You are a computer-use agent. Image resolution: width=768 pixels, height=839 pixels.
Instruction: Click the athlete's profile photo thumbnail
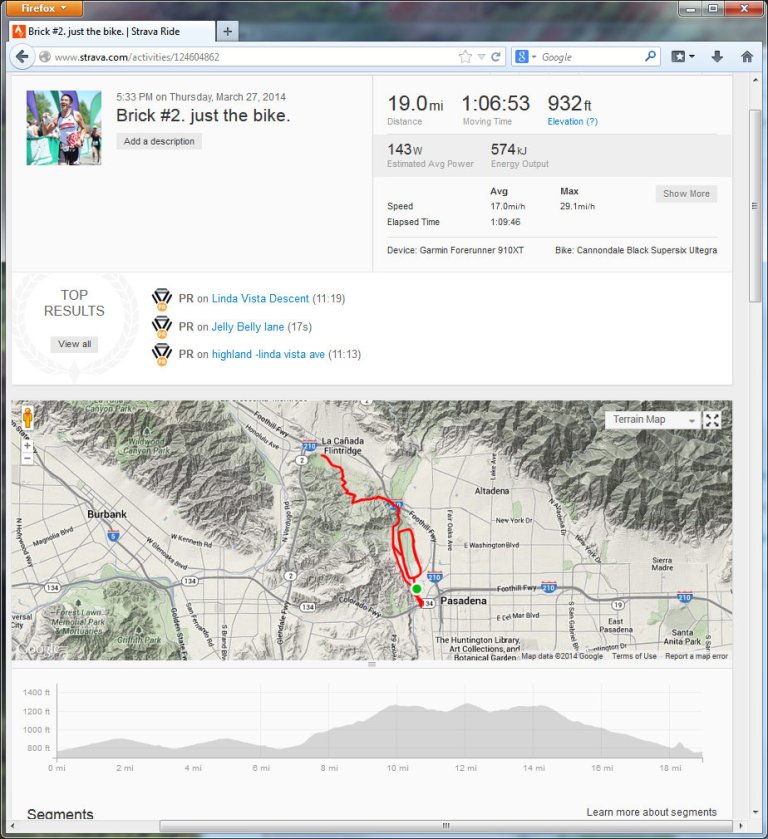point(62,126)
